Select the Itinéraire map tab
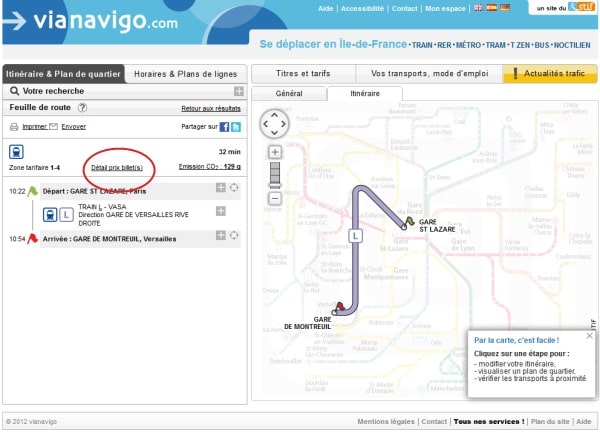 (x=365, y=94)
